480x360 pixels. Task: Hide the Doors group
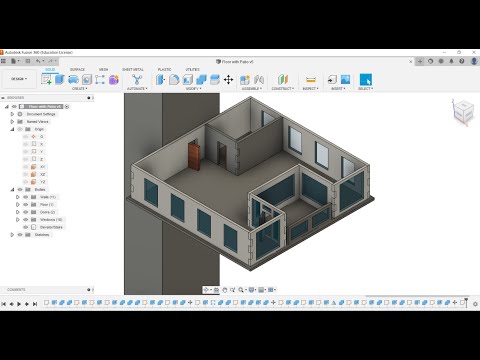coord(26,212)
